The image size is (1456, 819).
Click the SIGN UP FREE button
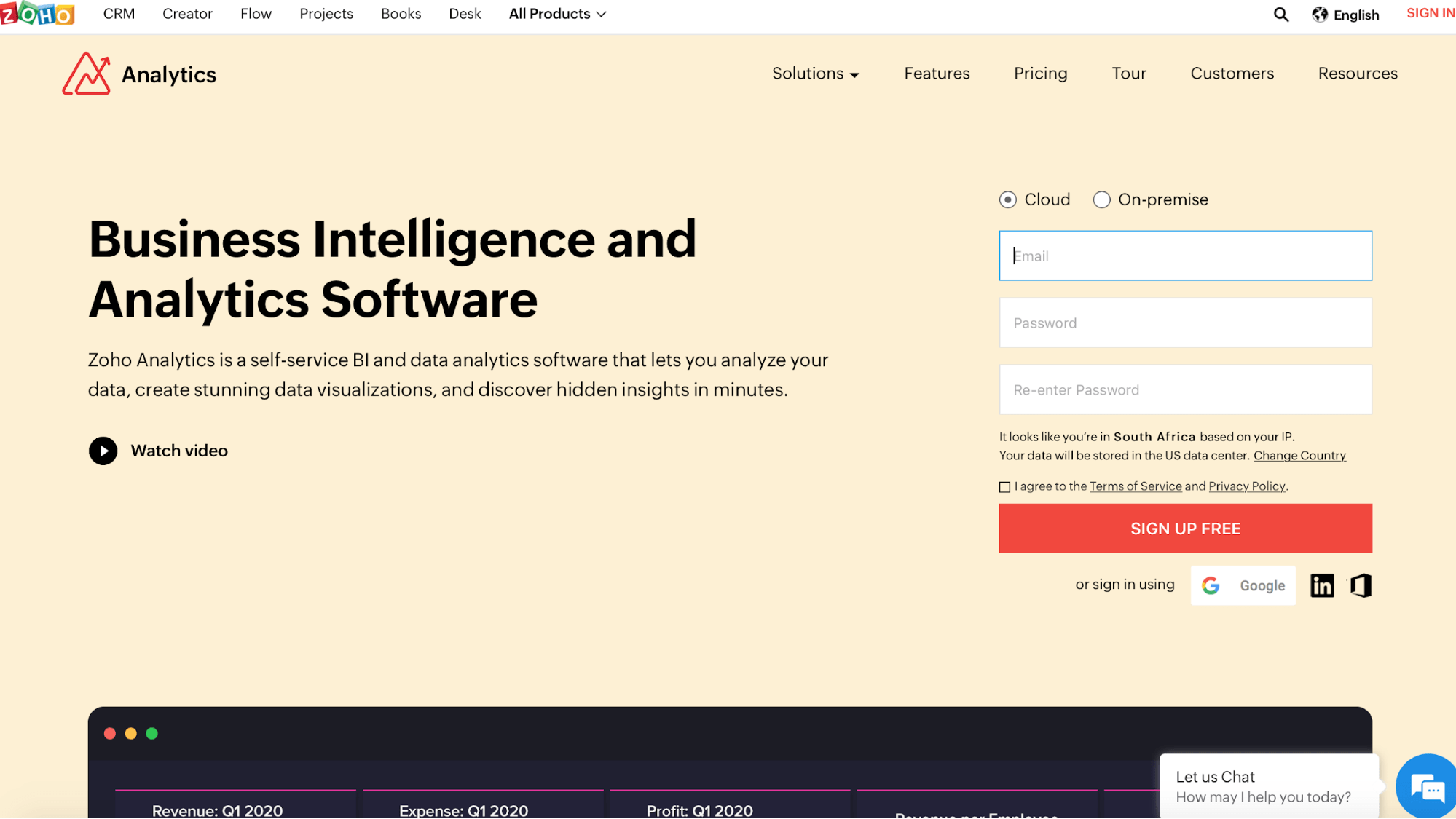coord(1185,529)
